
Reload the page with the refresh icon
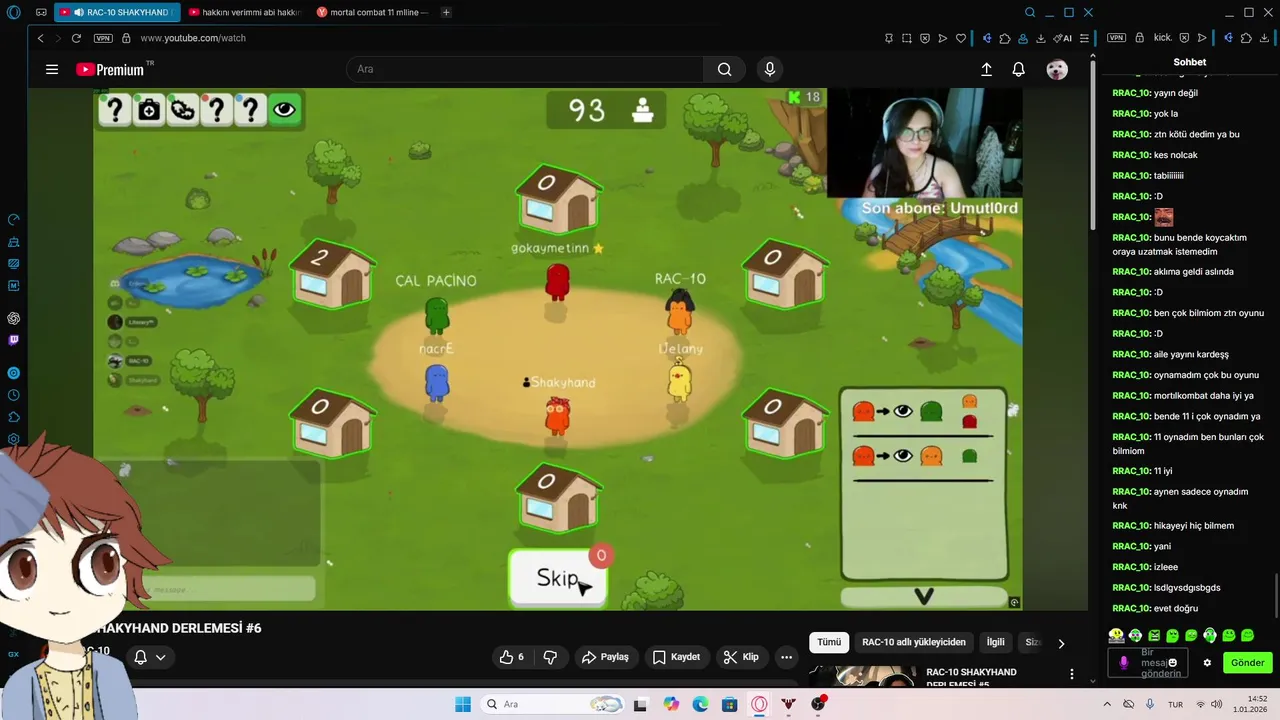coord(75,38)
